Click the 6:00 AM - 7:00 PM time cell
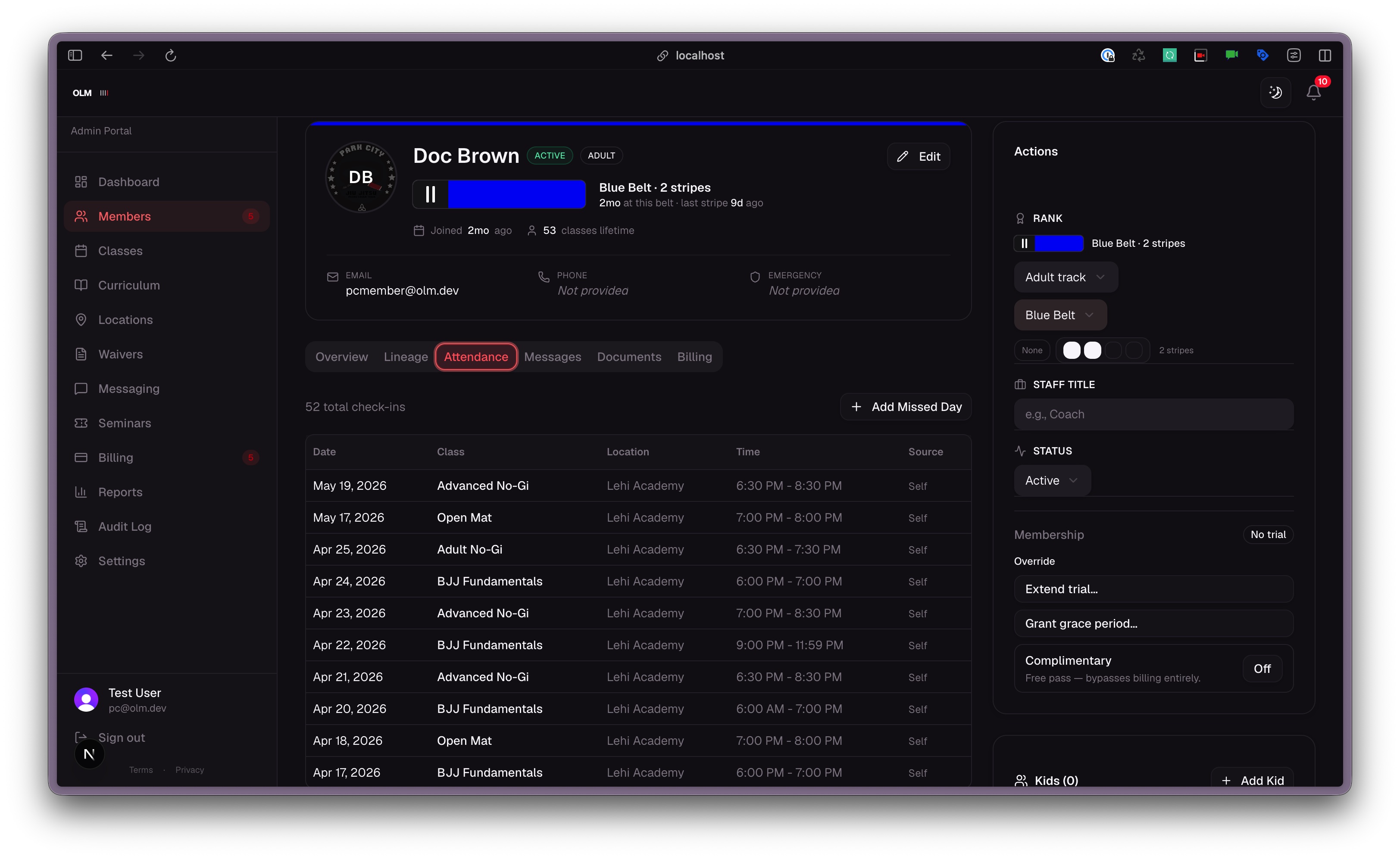 [x=789, y=709]
